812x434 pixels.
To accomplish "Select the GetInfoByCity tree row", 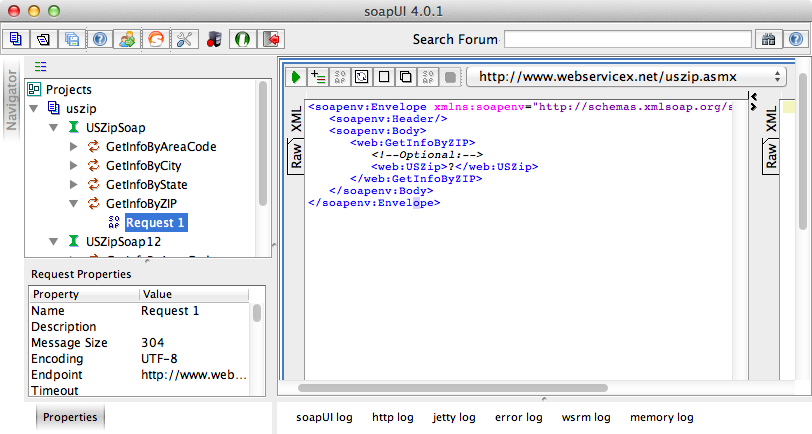I will coord(143,166).
